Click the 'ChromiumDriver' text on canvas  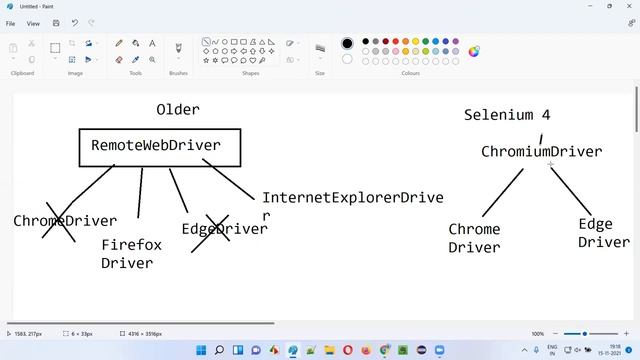coord(542,152)
